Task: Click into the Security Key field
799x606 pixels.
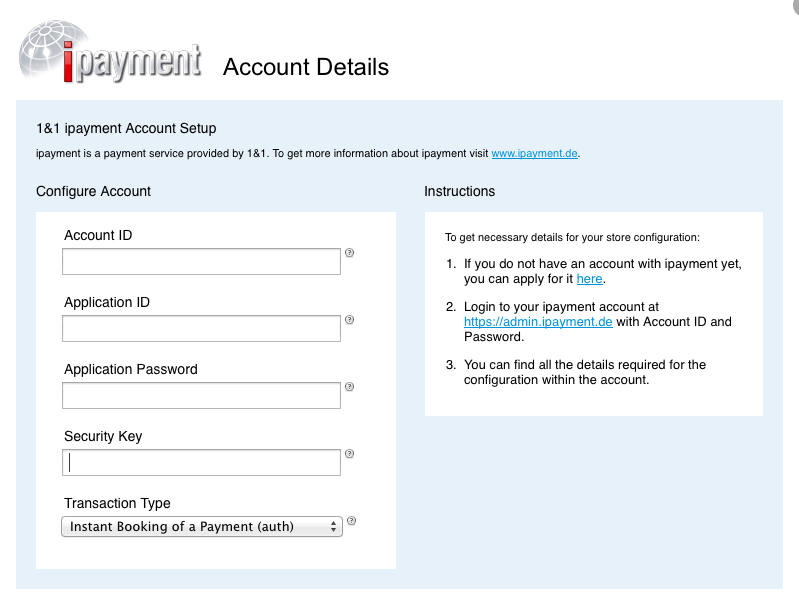Action: pyautogui.click(x=201, y=462)
